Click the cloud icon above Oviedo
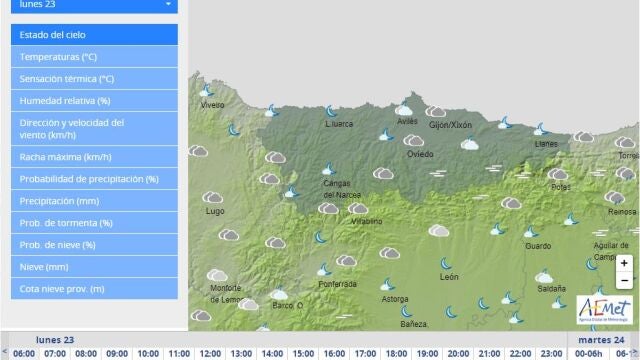The width and height of the screenshot is (640, 360). click(414, 141)
